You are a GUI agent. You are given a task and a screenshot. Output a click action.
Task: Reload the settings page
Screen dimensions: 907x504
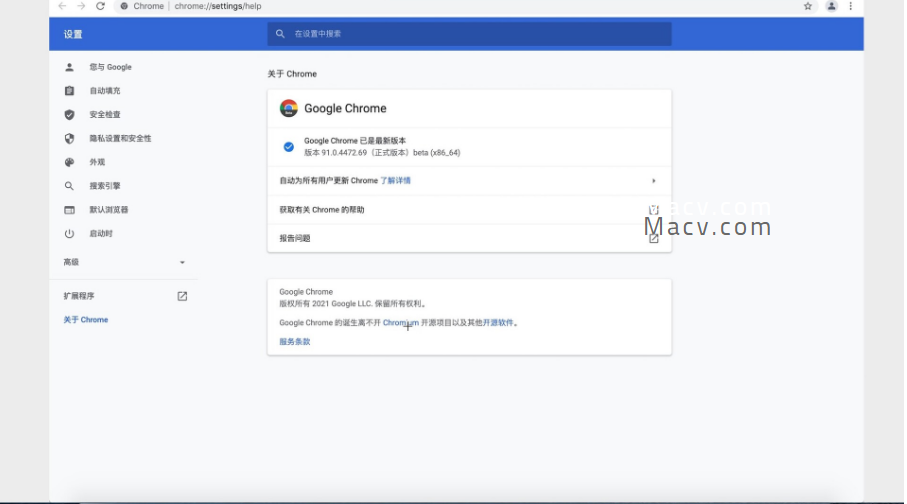(x=100, y=6)
